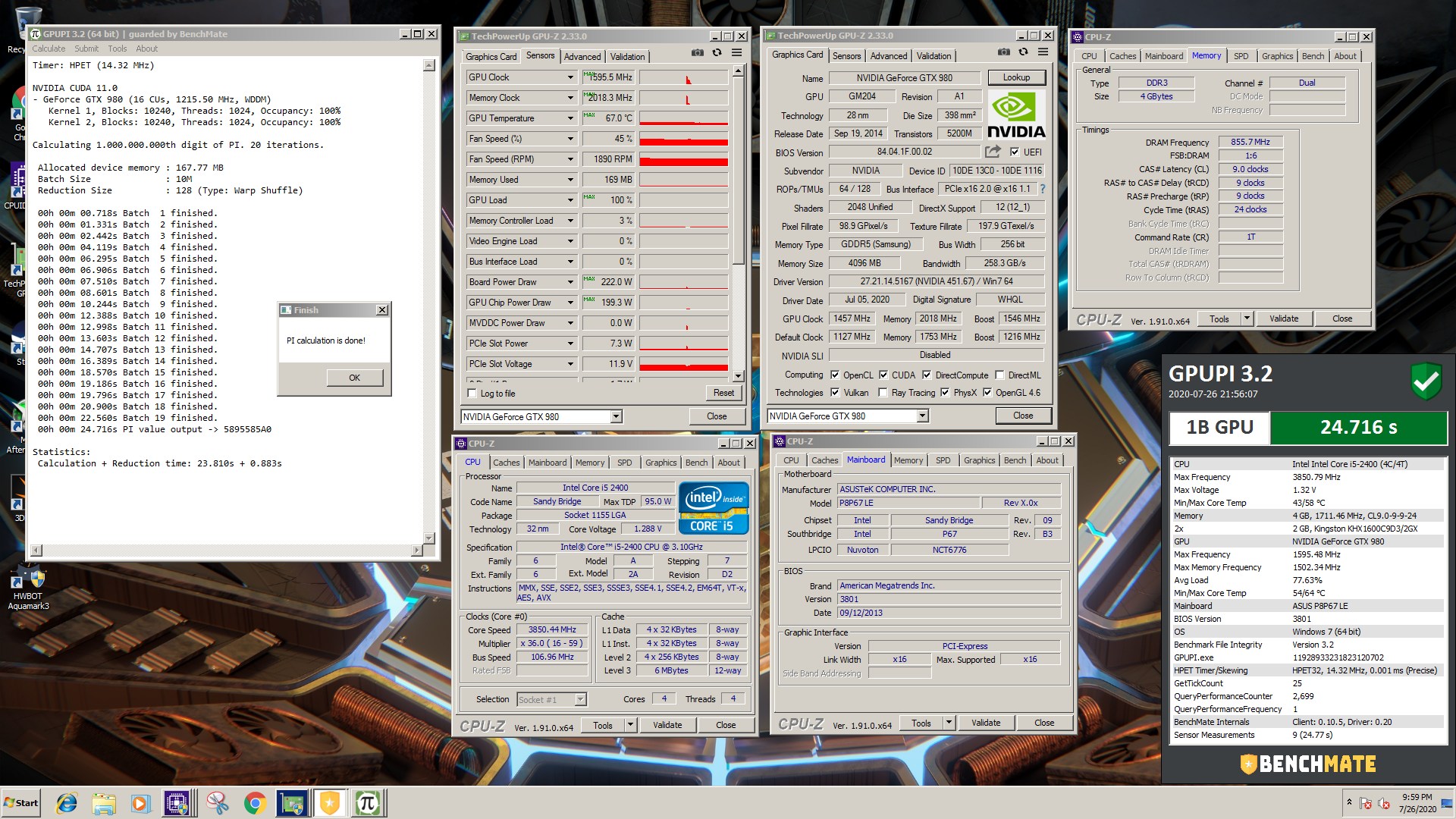
Task: Toggle the CUDA checkbox
Action: pyautogui.click(x=883, y=375)
